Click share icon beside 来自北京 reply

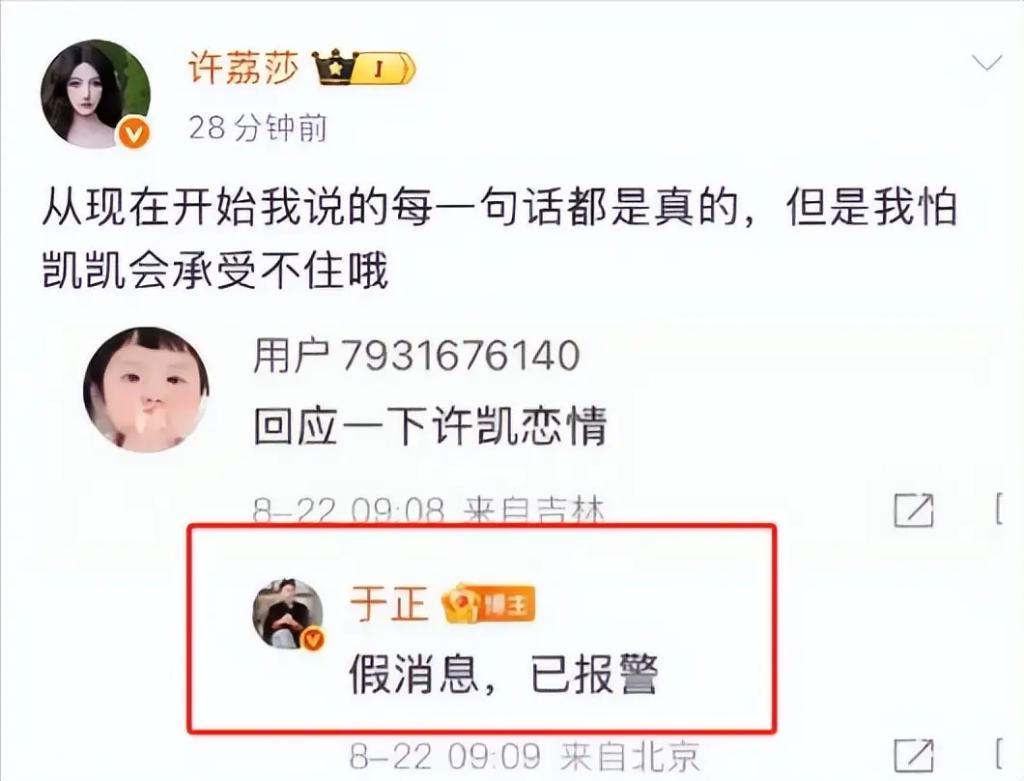(x=914, y=756)
